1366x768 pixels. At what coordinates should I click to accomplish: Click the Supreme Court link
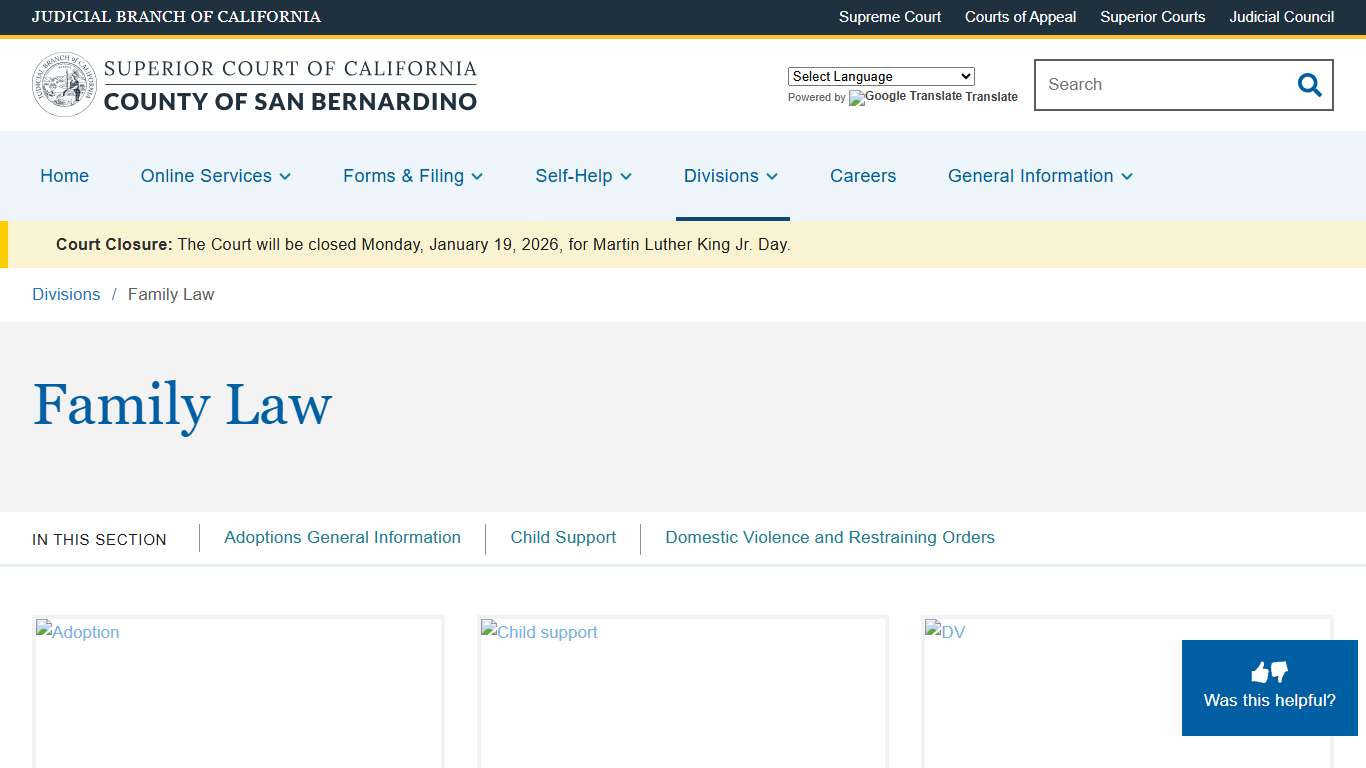(x=890, y=17)
